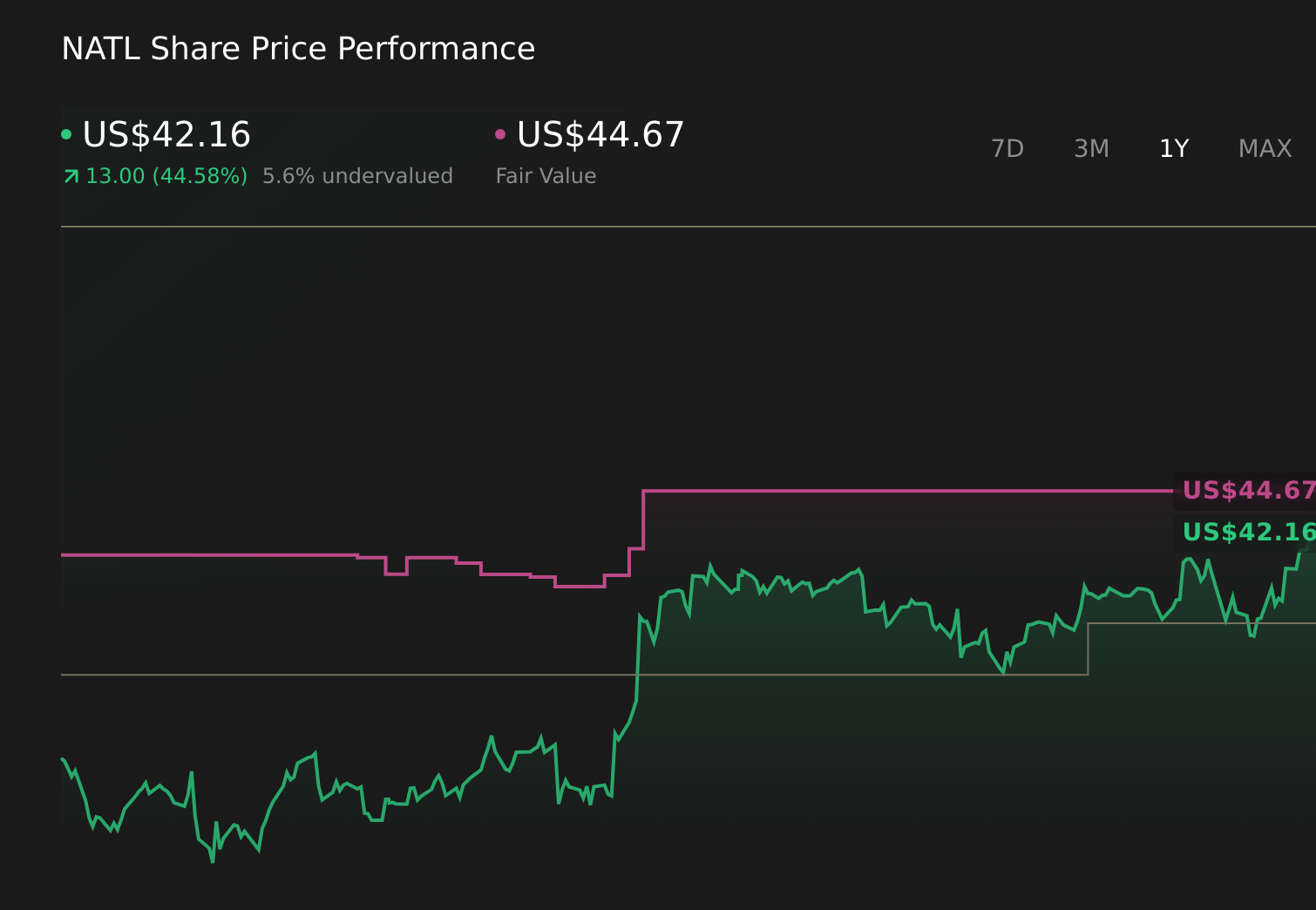Click the NATL Share Price Performance title

298,49
